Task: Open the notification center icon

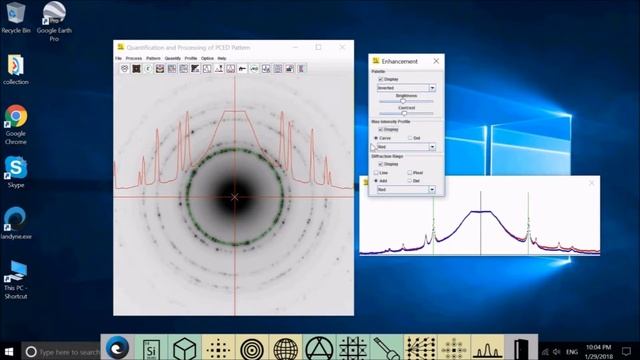Action: [x=626, y=351]
